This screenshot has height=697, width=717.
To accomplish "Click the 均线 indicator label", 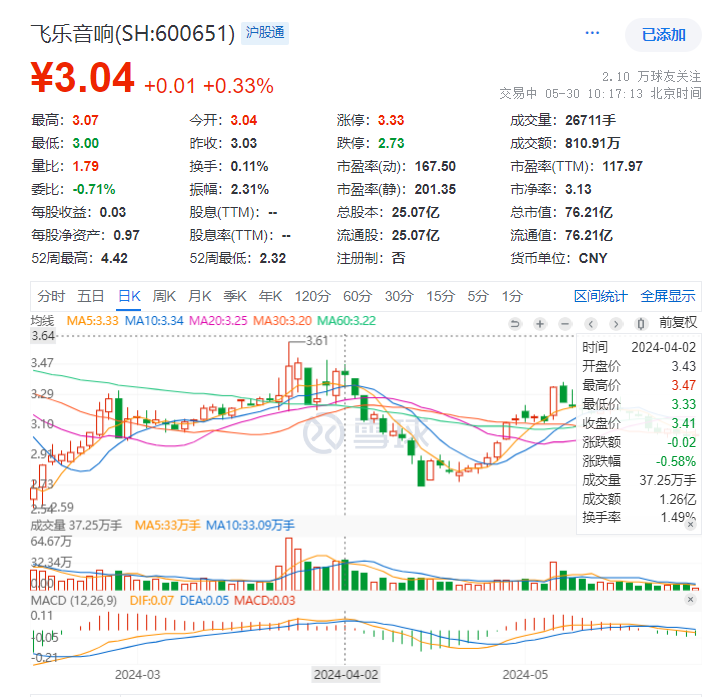I will pyautogui.click(x=43, y=321).
